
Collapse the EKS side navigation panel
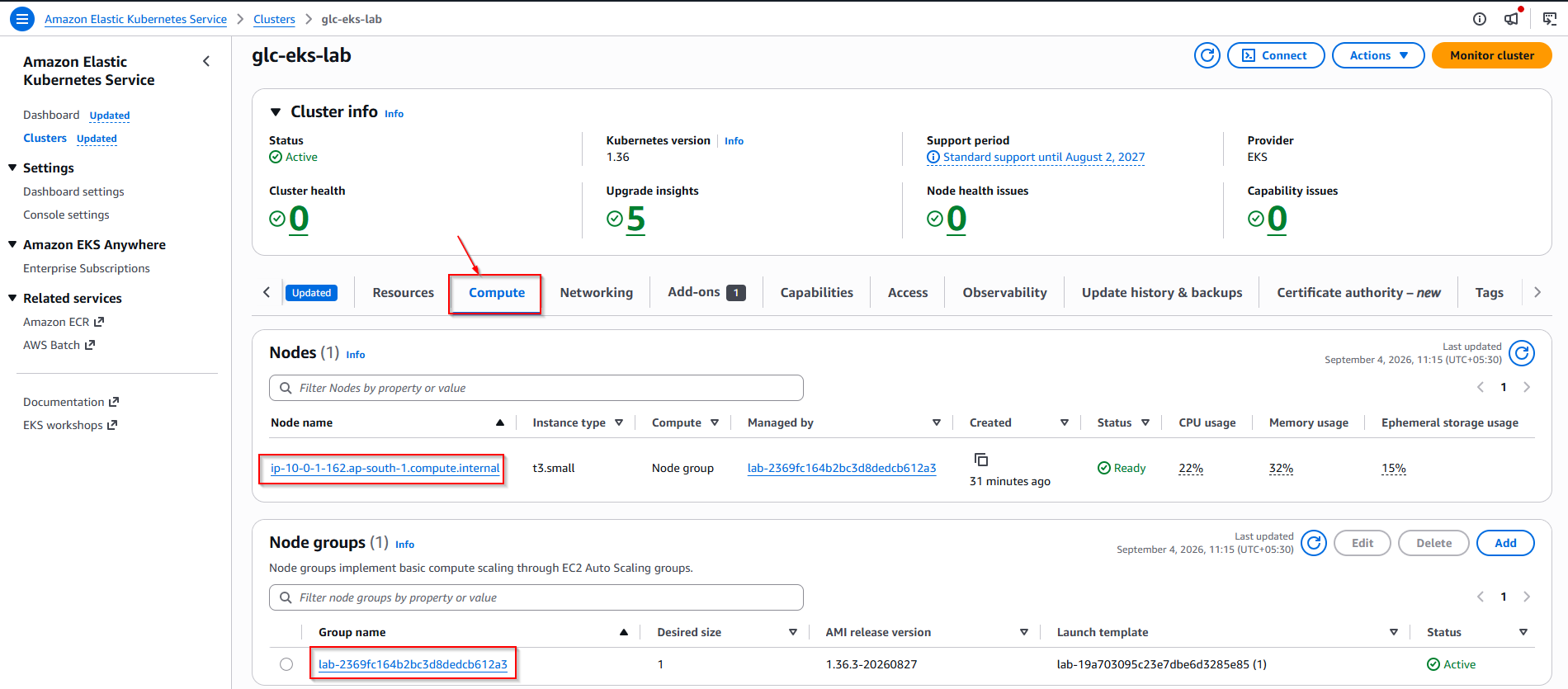[x=206, y=61]
